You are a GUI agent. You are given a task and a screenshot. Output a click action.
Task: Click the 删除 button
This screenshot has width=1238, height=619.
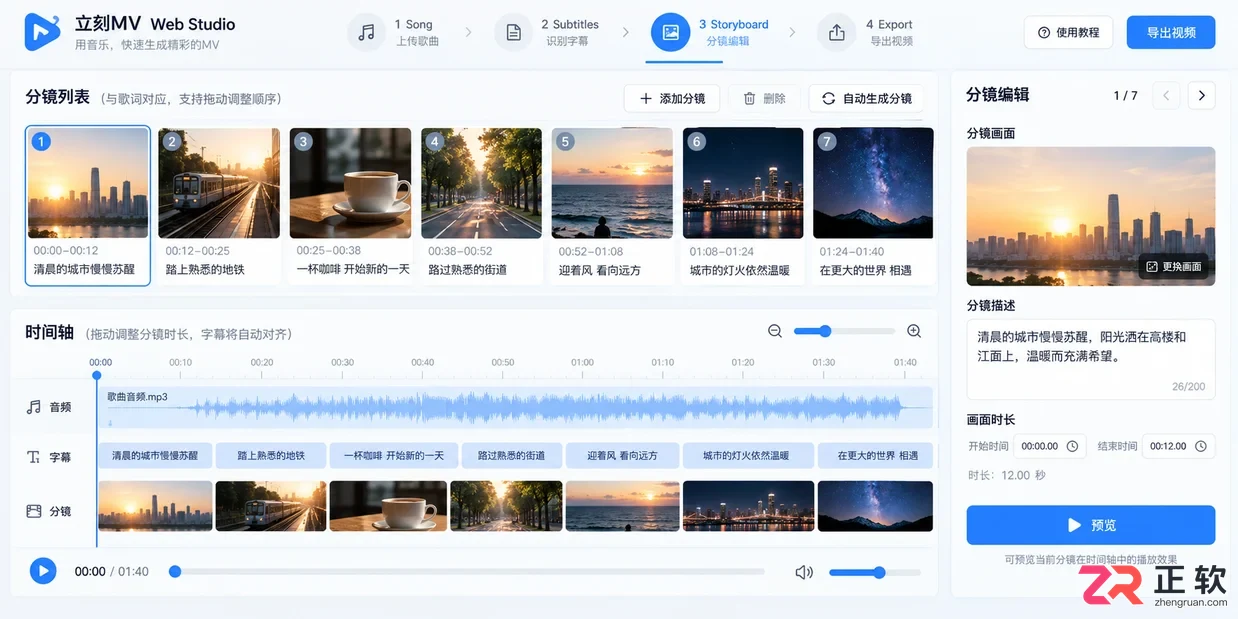point(764,98)
